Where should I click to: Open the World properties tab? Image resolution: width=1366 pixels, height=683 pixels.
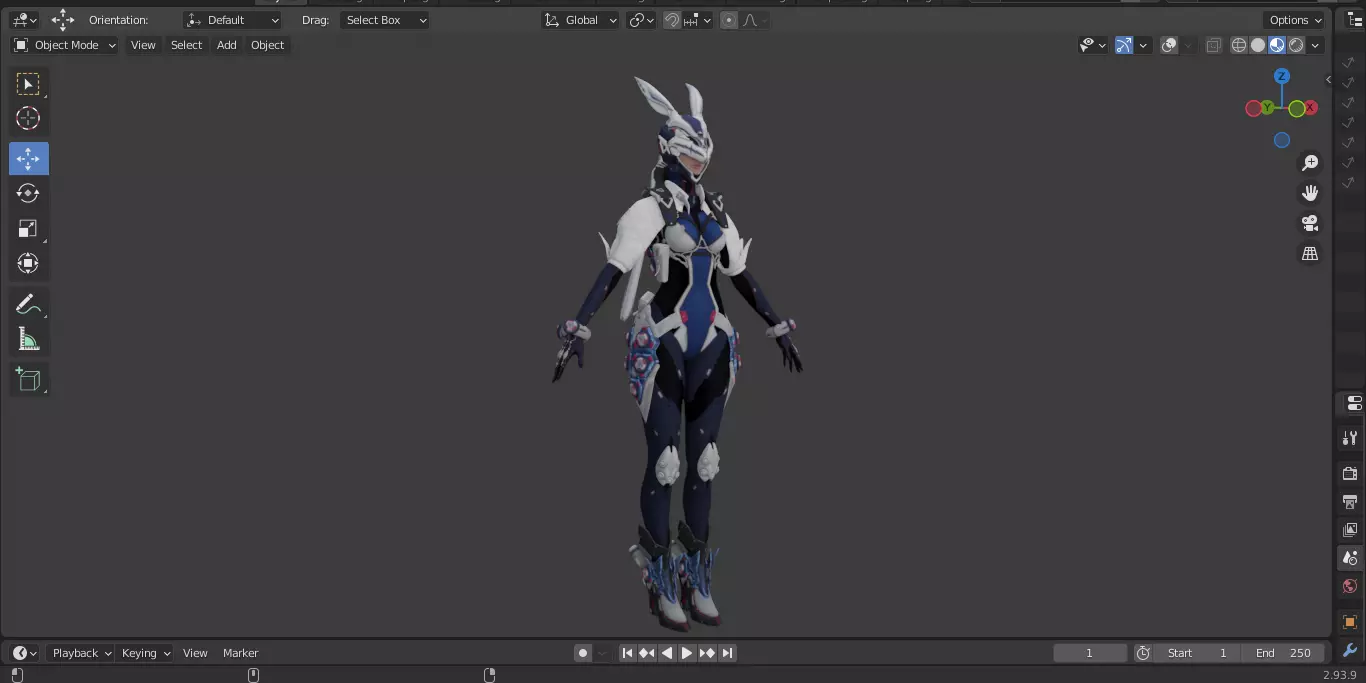[1350, 586]
